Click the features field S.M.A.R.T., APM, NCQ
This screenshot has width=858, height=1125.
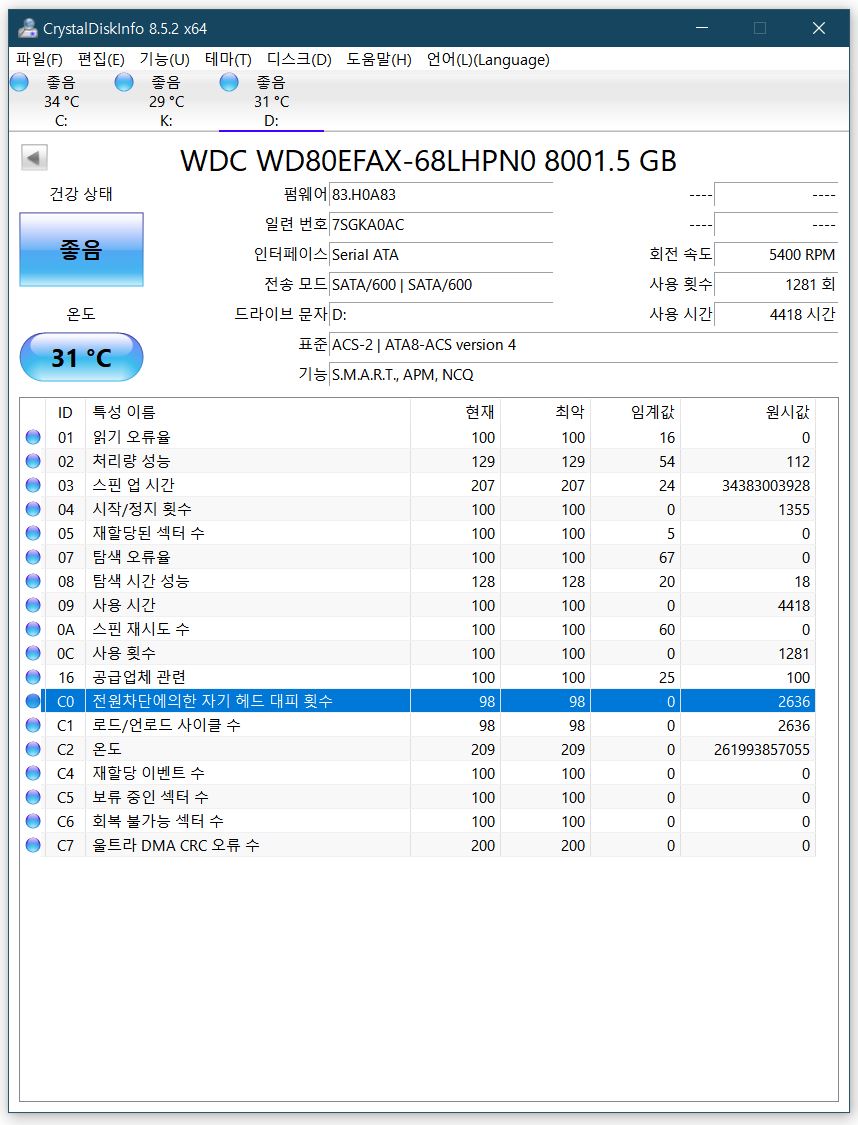(583, 375)
